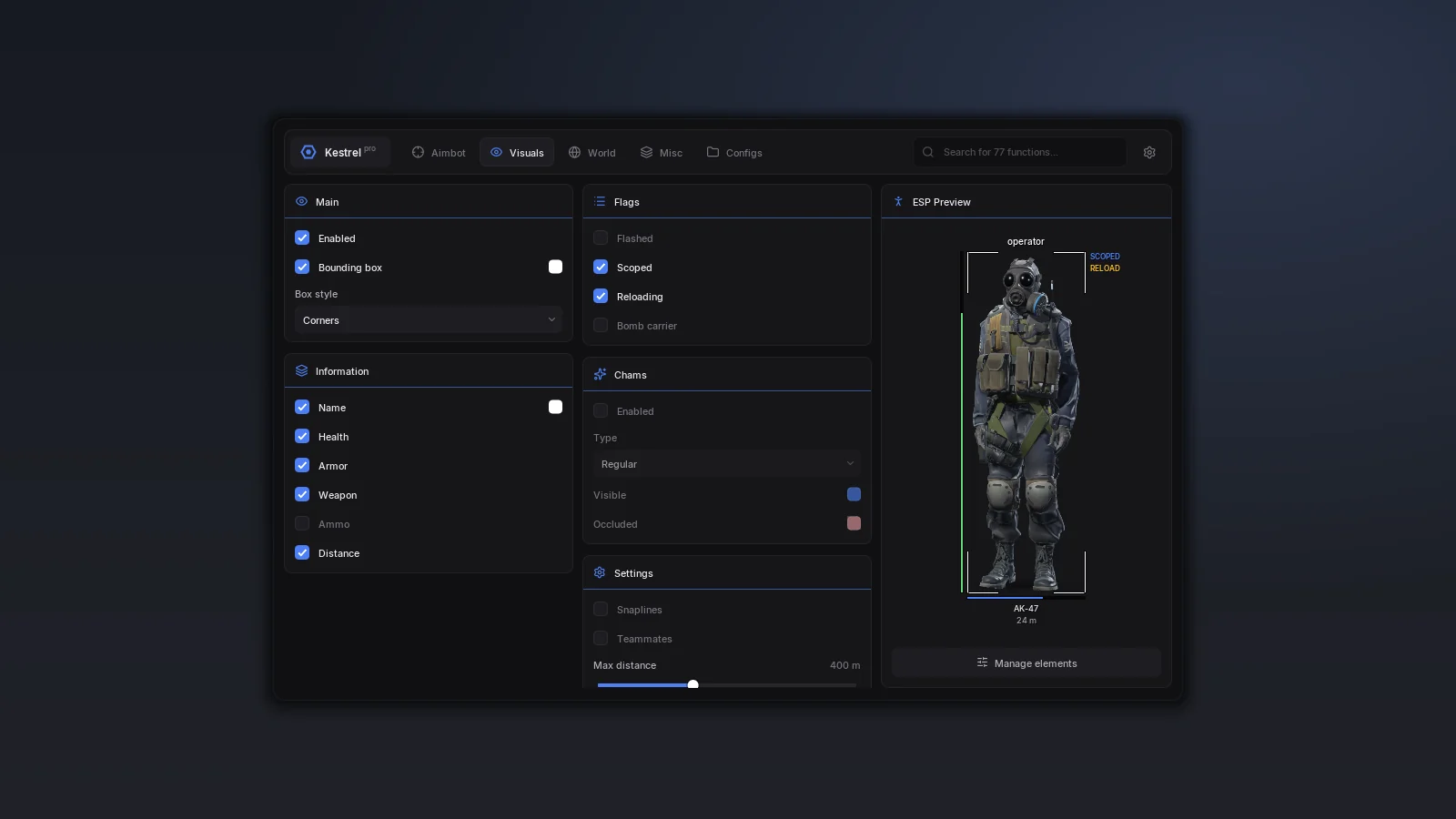Enable the Ammo checkbox

coord(302,523)
